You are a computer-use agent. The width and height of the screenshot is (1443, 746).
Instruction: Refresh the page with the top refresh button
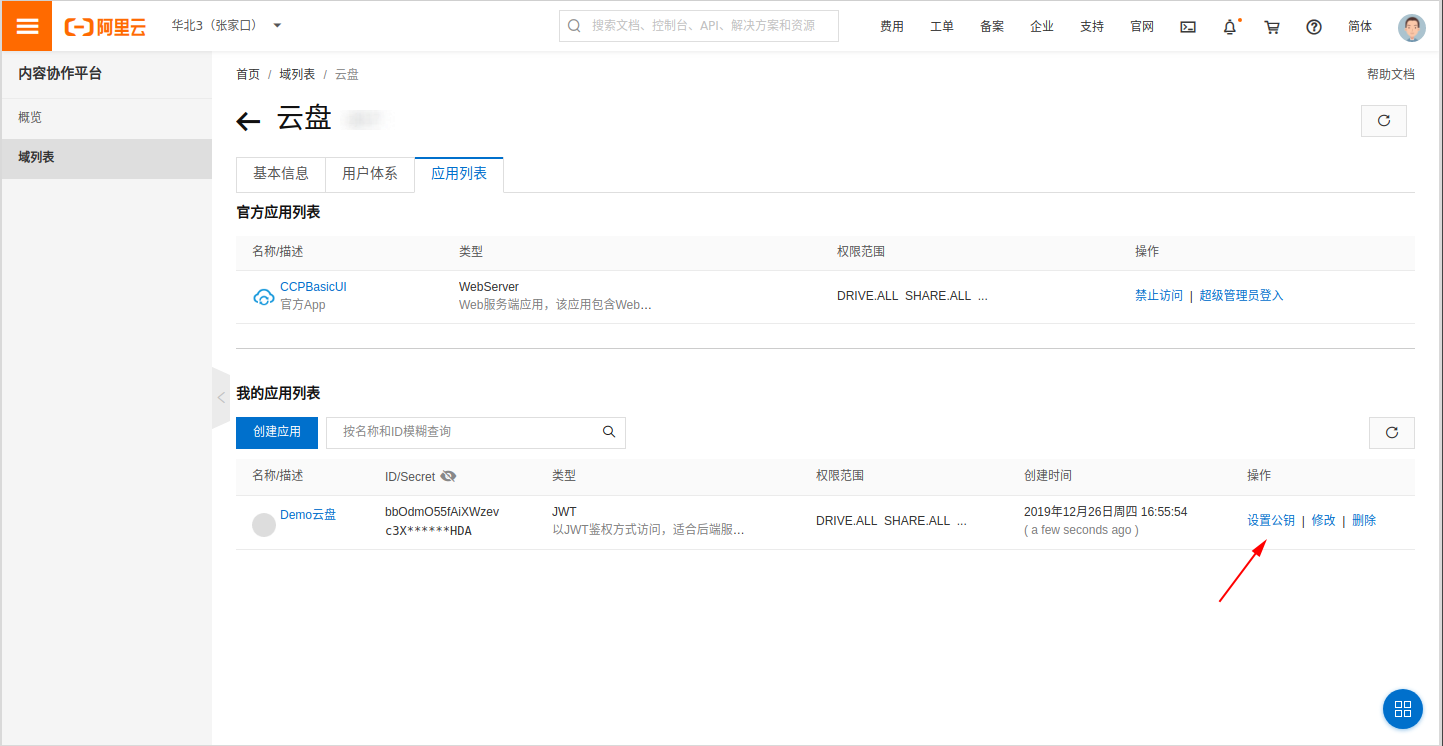coord(1384,120)
